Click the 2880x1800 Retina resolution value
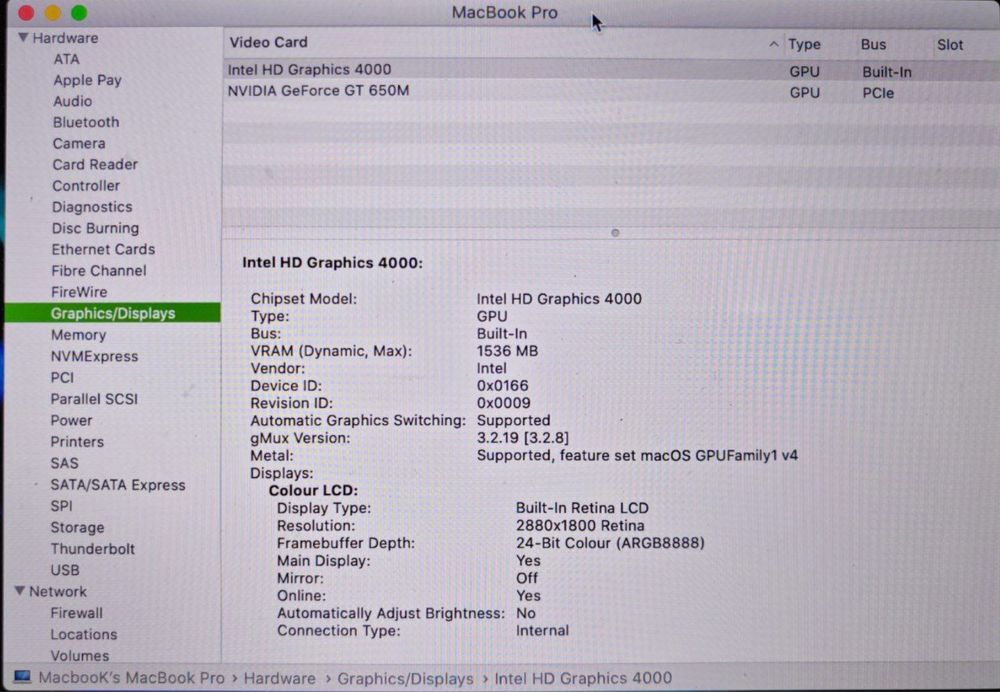This screenshot has height=692, width=1000. click(x=580, y=526)
